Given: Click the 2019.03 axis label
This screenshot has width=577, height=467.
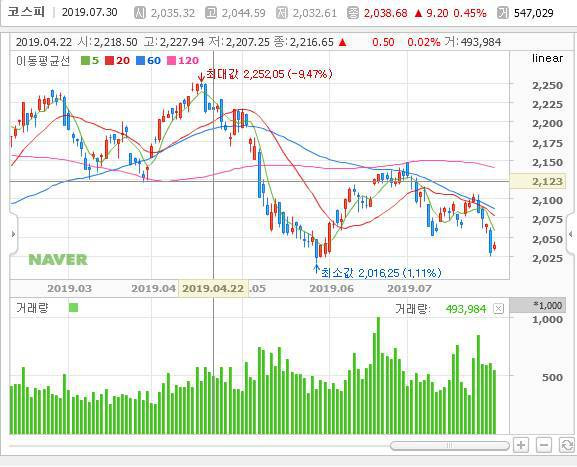Looking at the screenshot, I should tap(70, 289).
